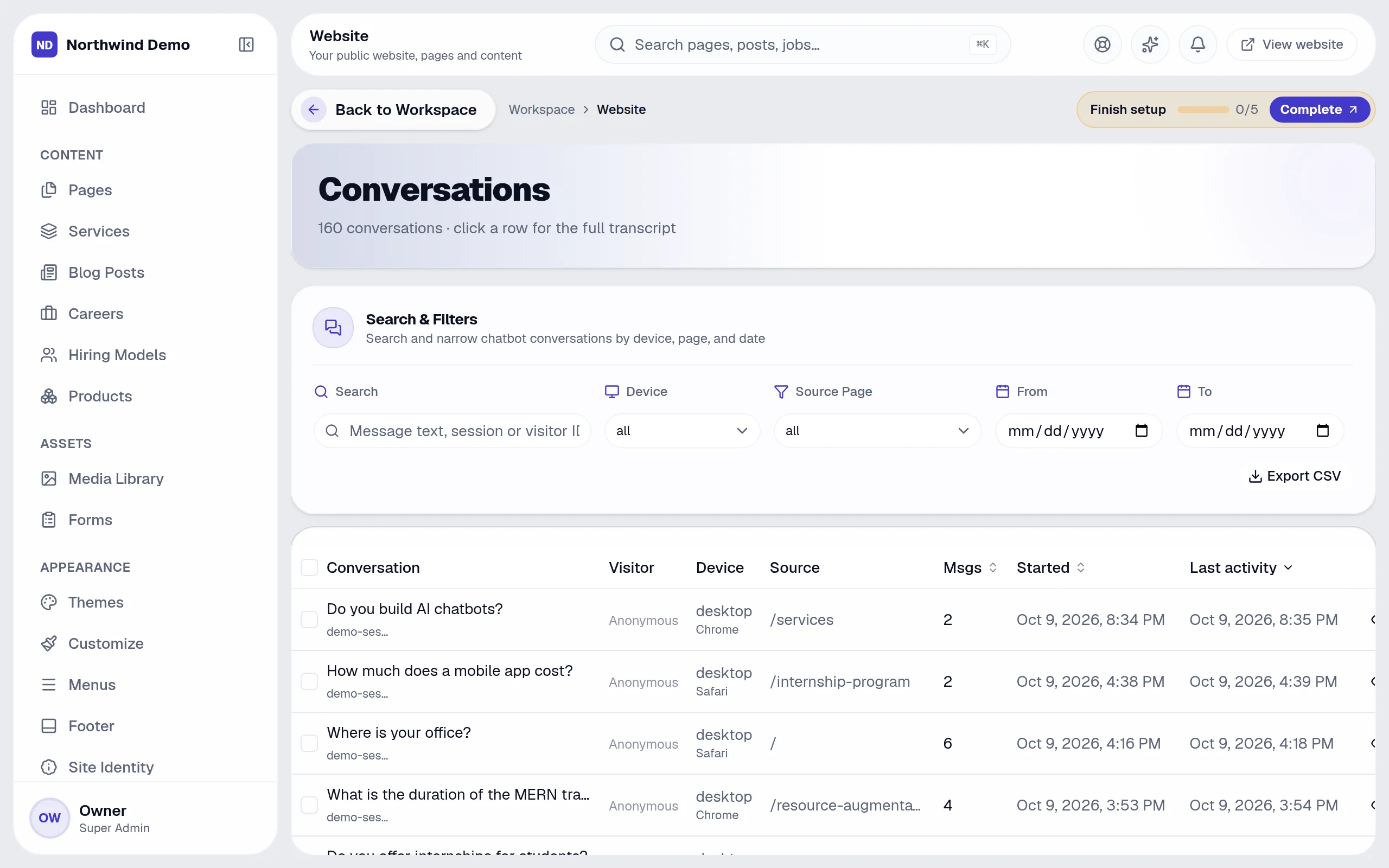This screenshot has height=868, width=1389.
Task: Sort by Started column
Action: click(x=1050, y=567)
